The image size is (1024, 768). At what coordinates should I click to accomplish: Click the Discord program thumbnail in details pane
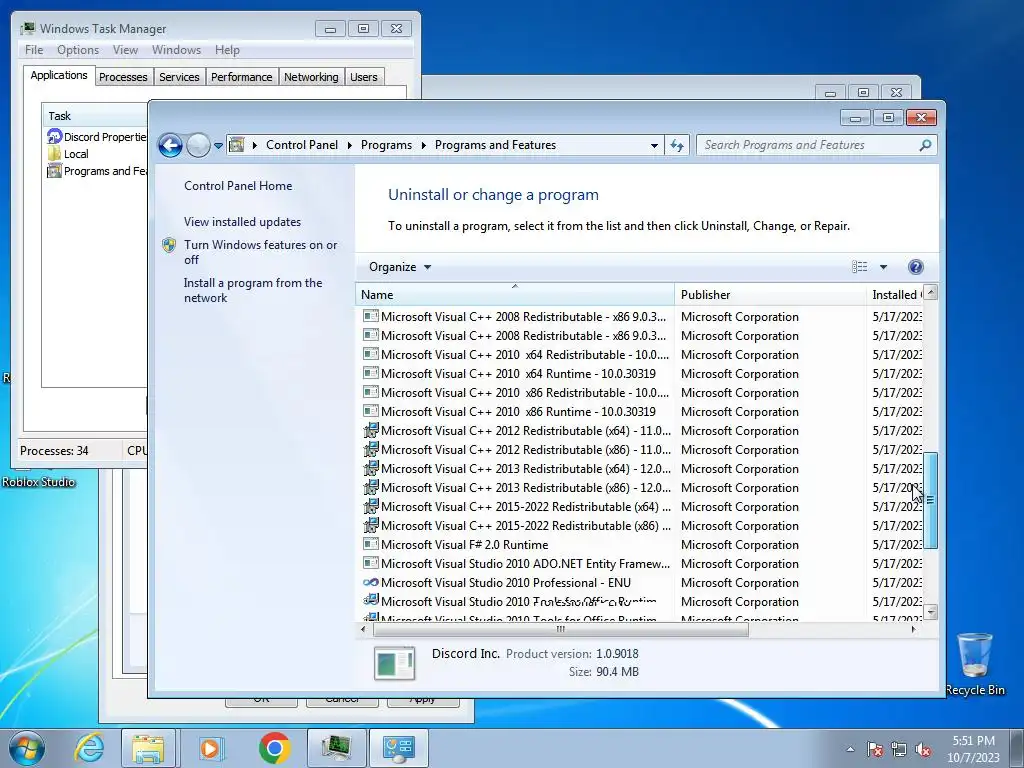tap(394, 663)
